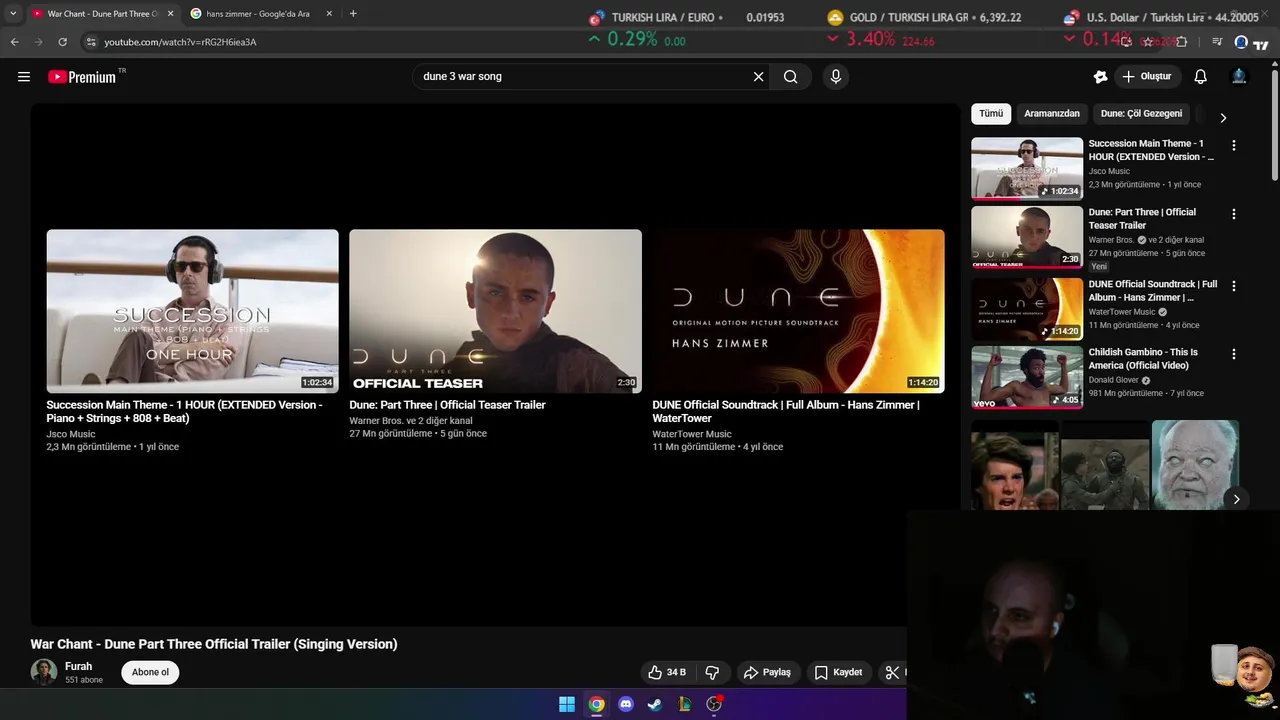Open the clip scissors button
Viewport: 1280px width, 720px height.
click(892, 672)
